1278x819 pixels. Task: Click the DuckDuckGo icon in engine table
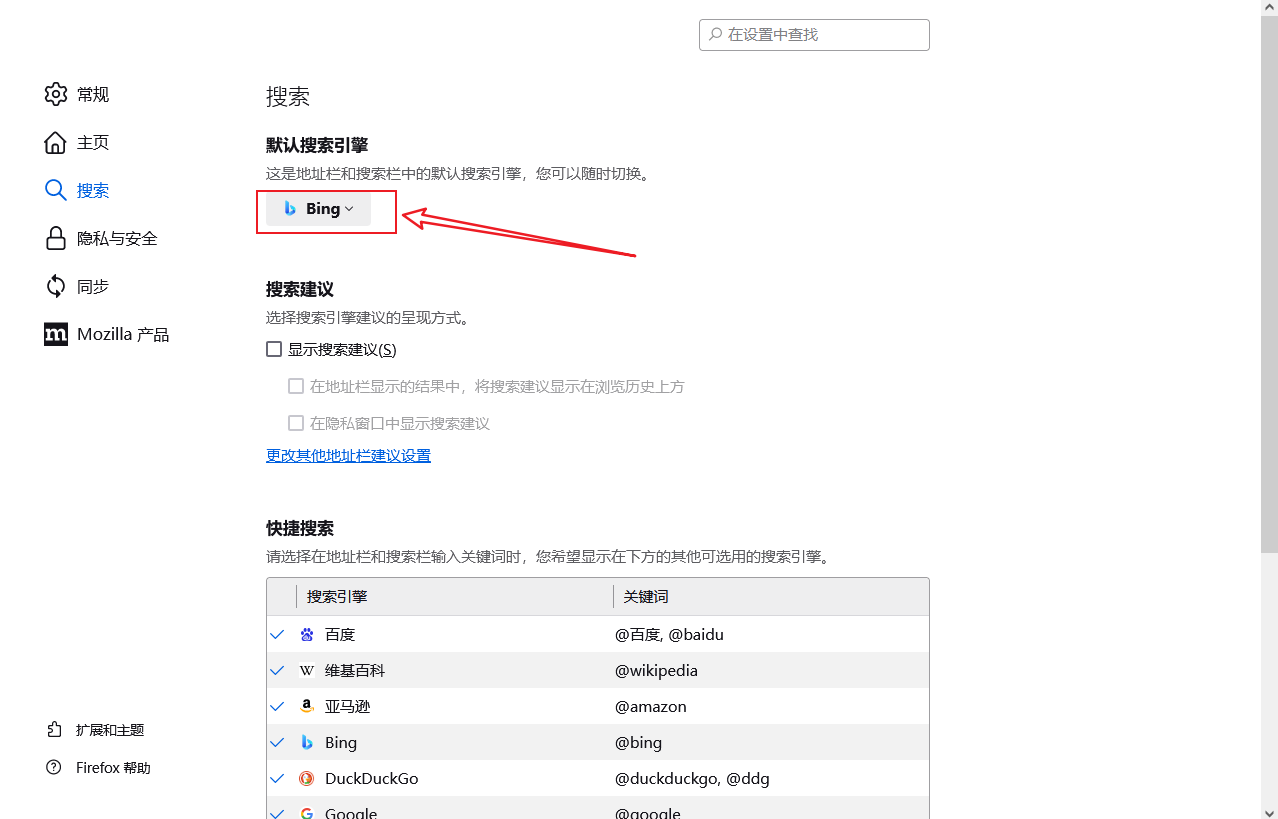coord(307,778)
